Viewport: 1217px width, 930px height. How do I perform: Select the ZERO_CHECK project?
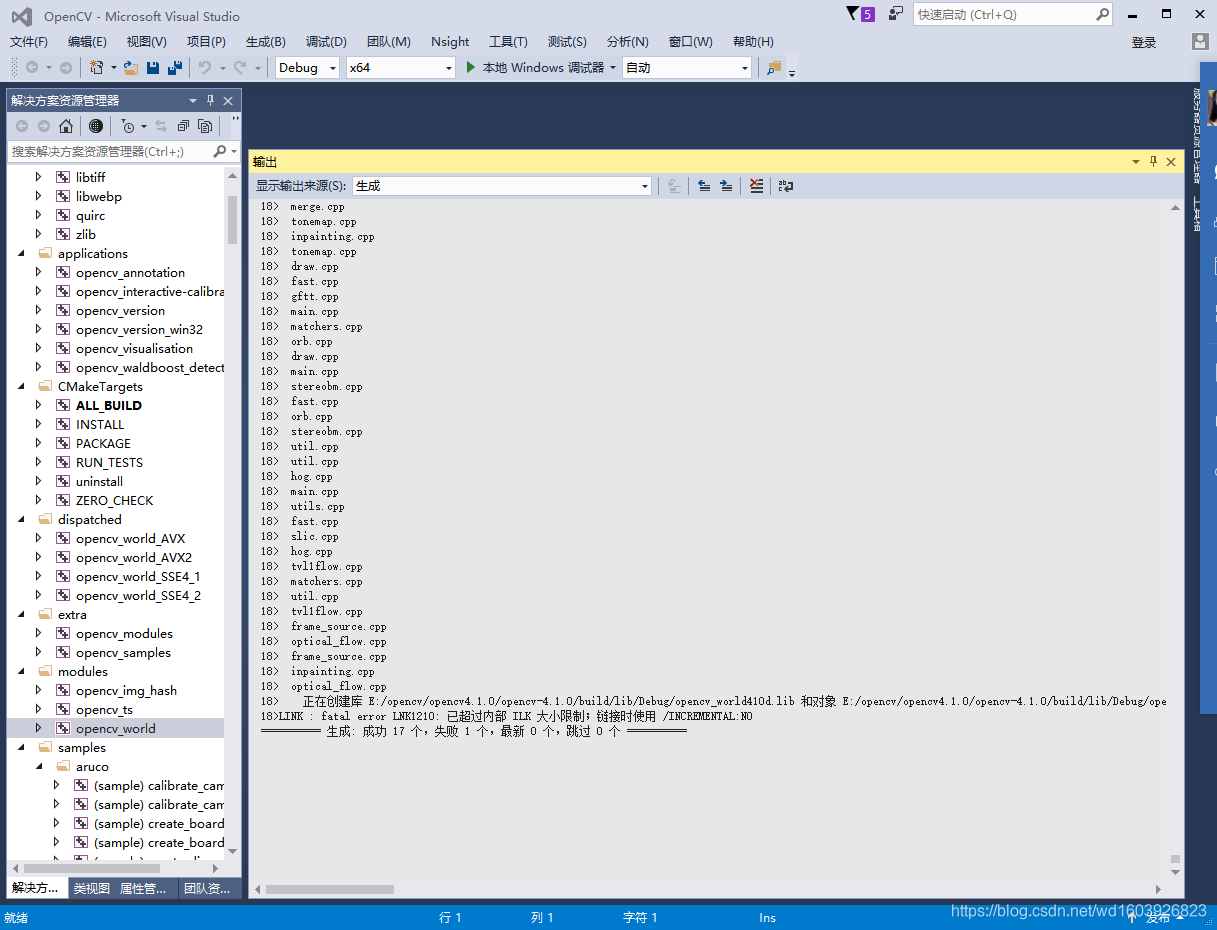[x=115, y=501]
